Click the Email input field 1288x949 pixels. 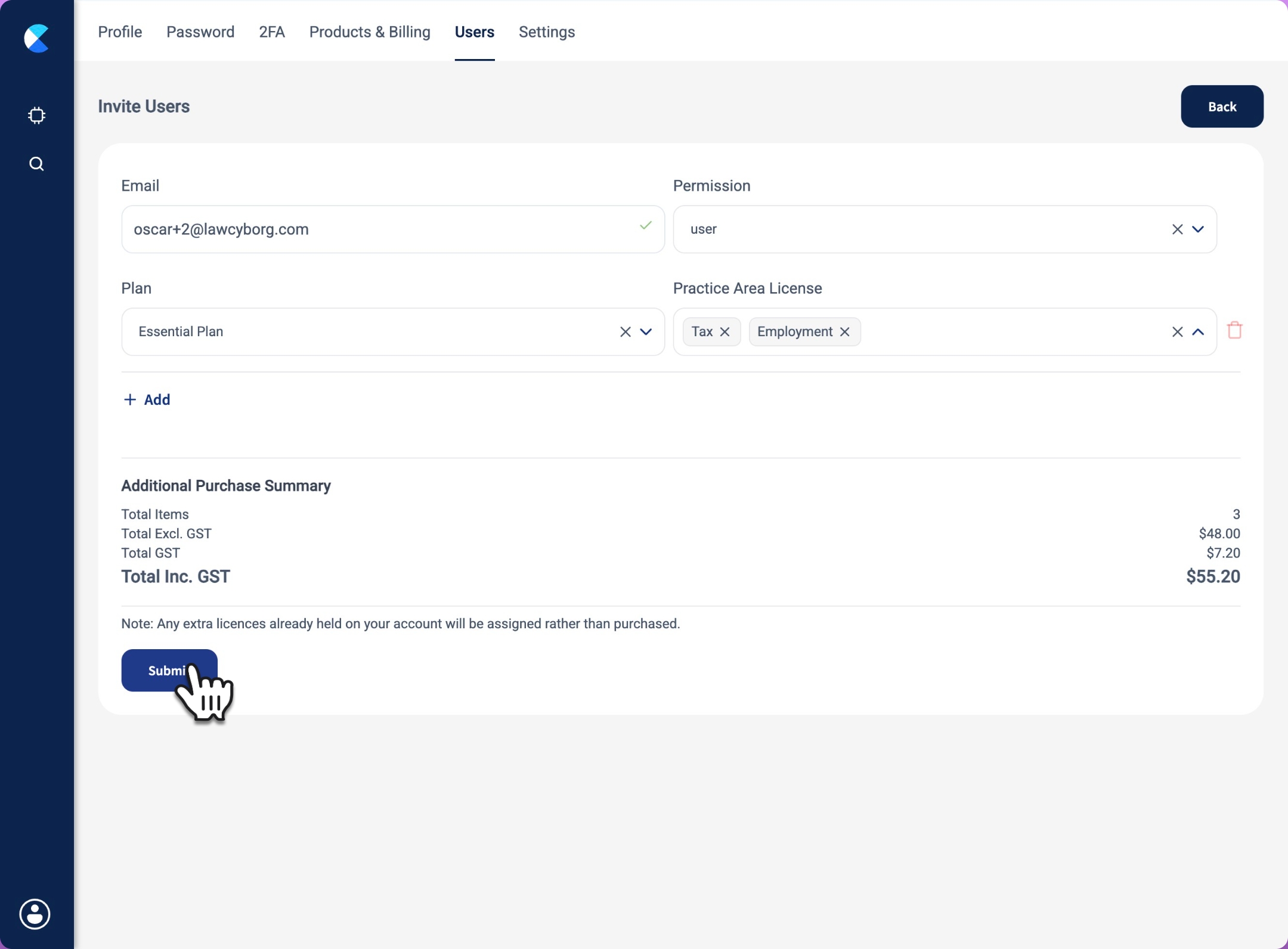point(382,230)
